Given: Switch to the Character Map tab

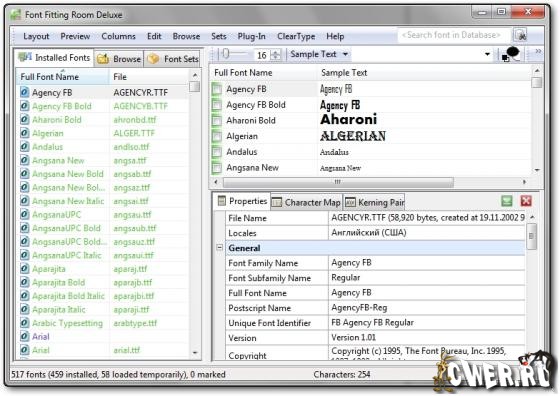Looking at the screenshot, I should pyautogui.click(x=306, y=202).
